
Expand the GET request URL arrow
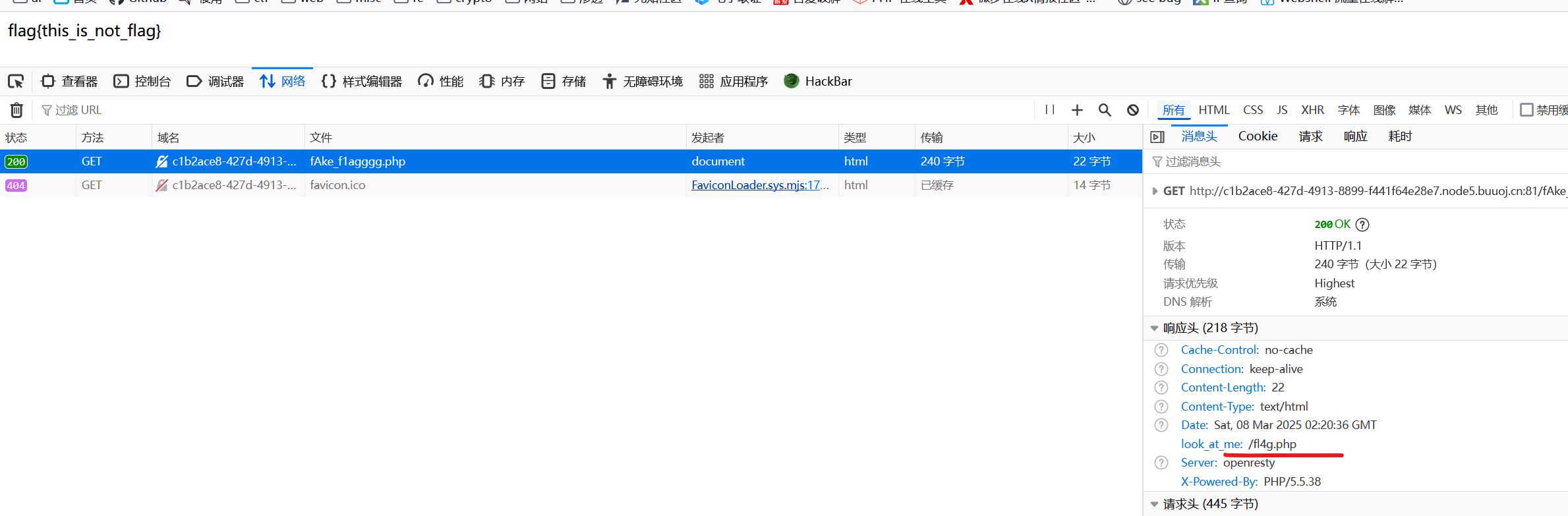click(x=1155, y=191)
